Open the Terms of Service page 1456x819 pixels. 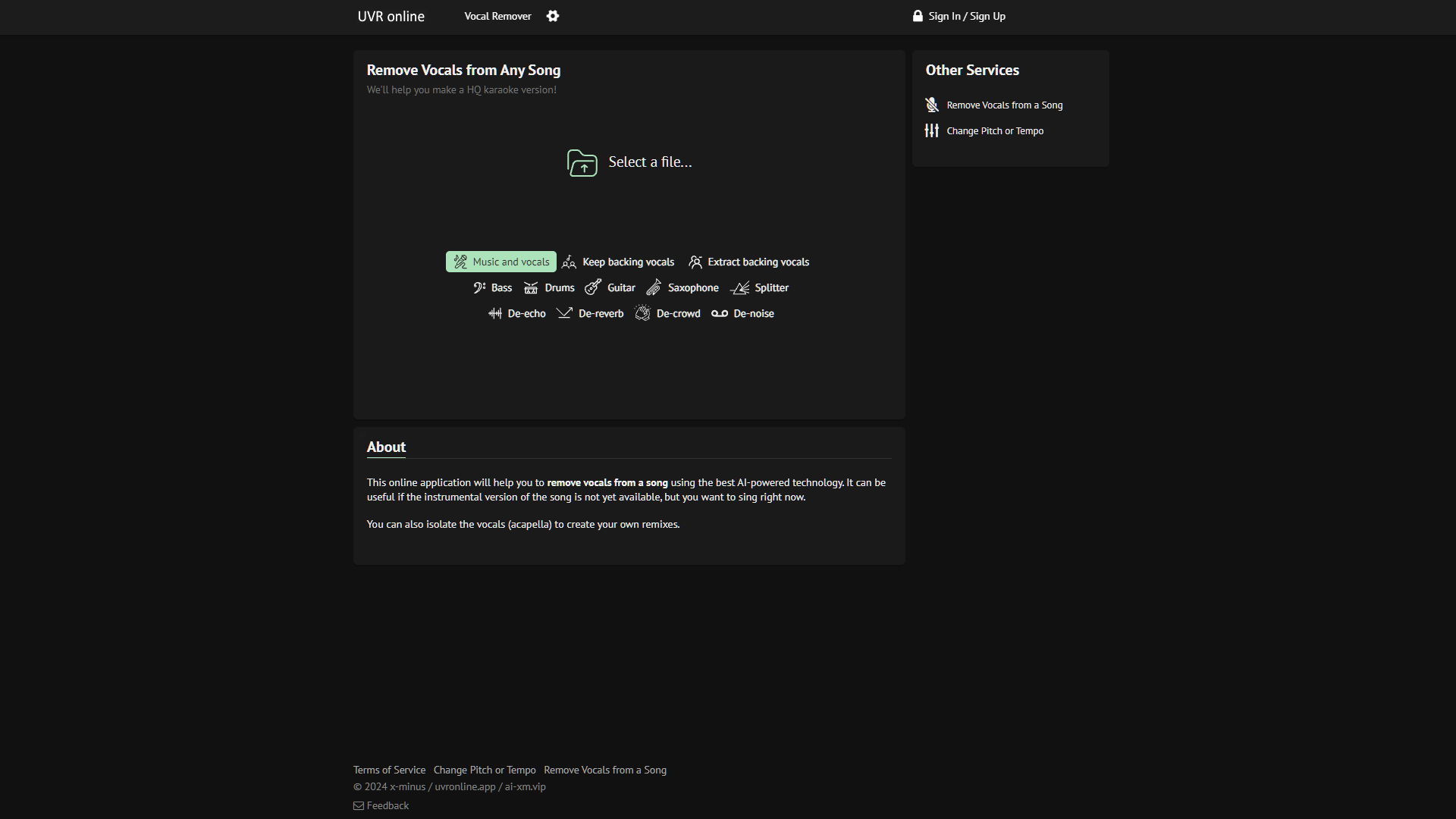click(389, 769)
